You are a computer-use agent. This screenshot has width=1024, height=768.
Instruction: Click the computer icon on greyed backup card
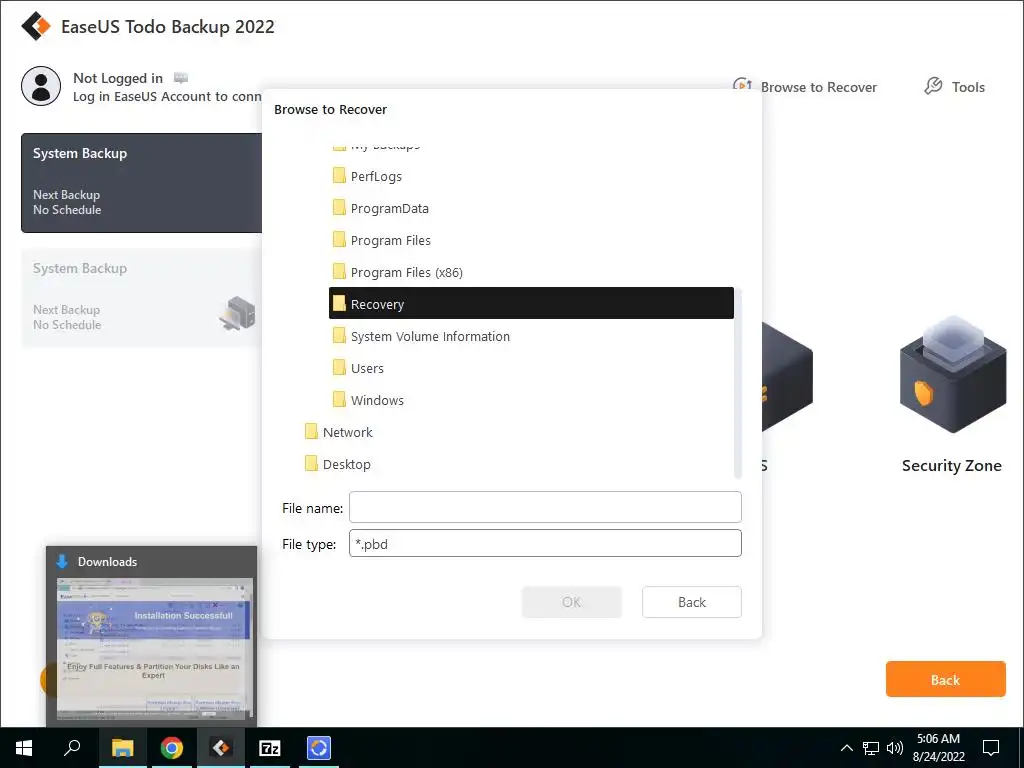pos(237,313)
